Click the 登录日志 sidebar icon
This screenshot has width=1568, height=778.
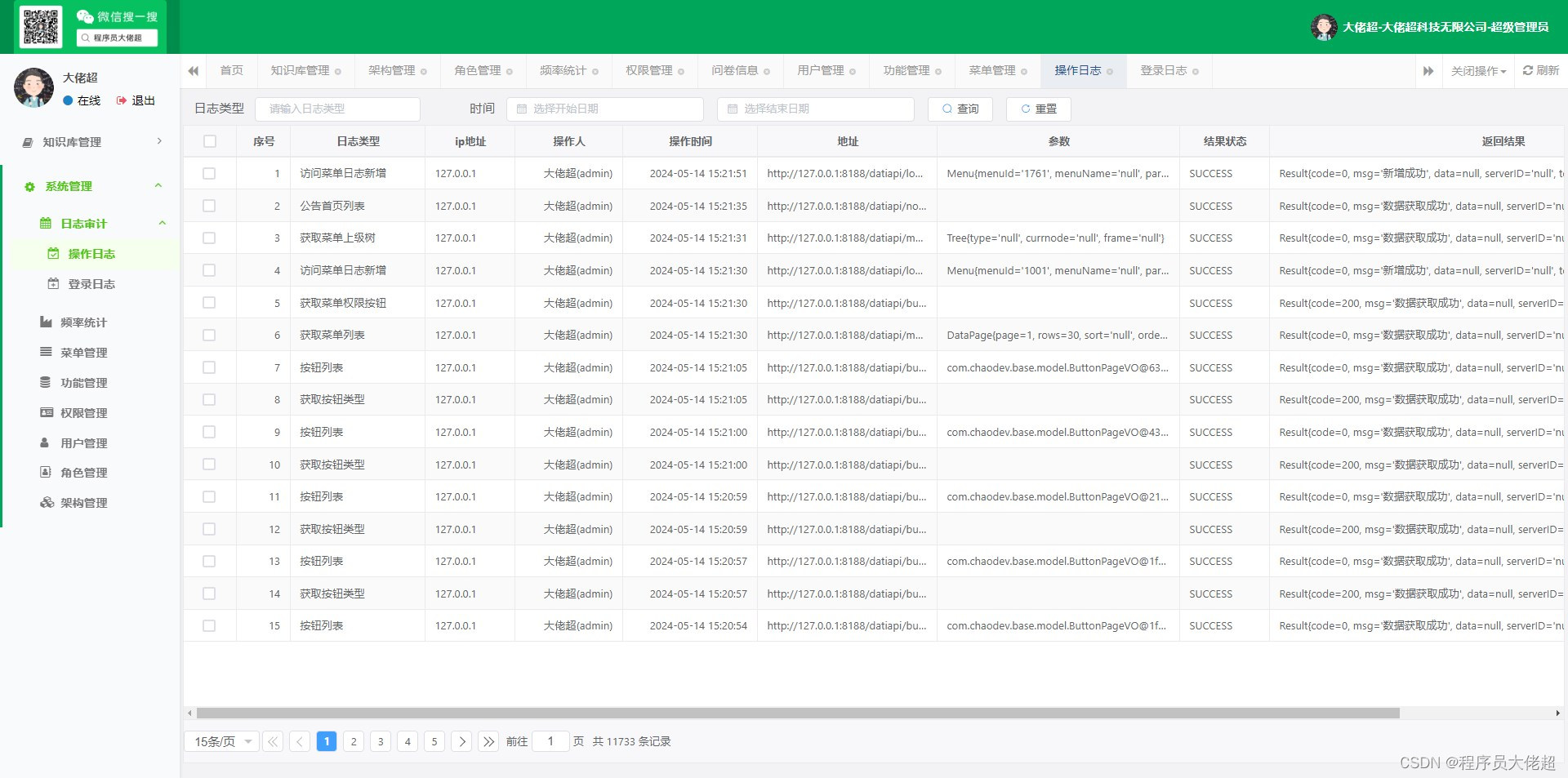point(53,284)
